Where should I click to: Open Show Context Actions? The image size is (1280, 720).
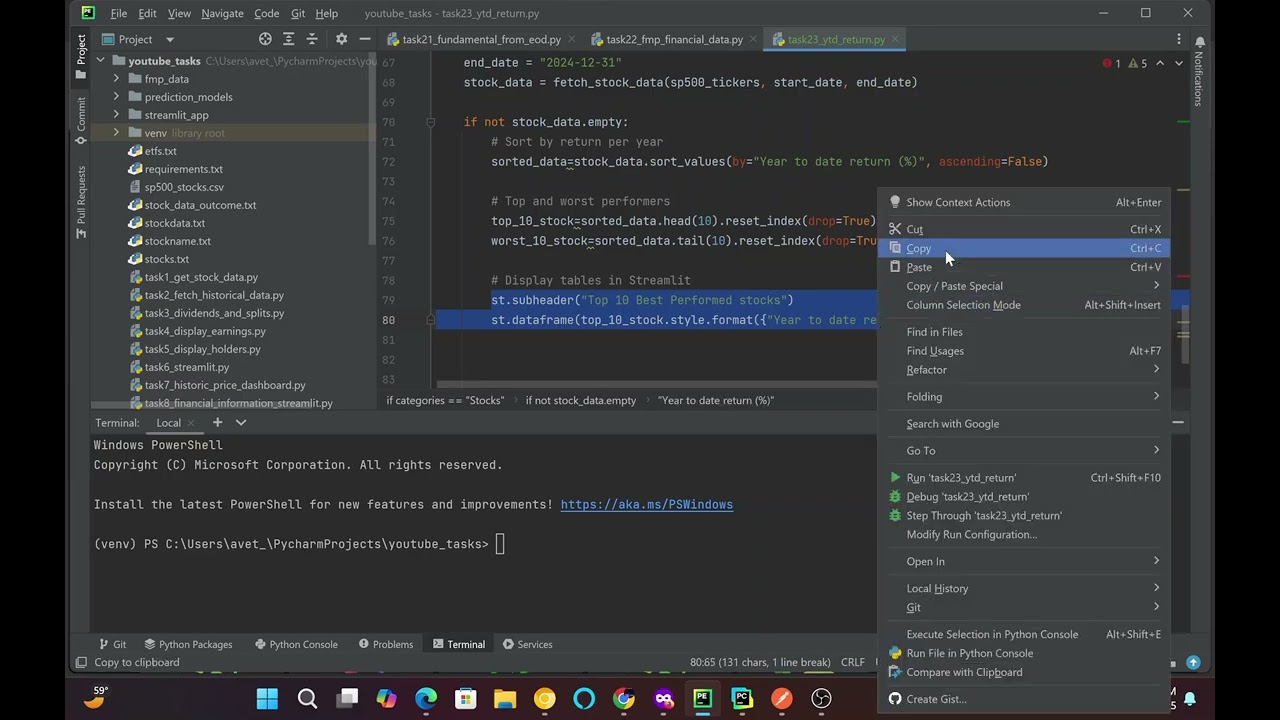(x=1024, y=202)
